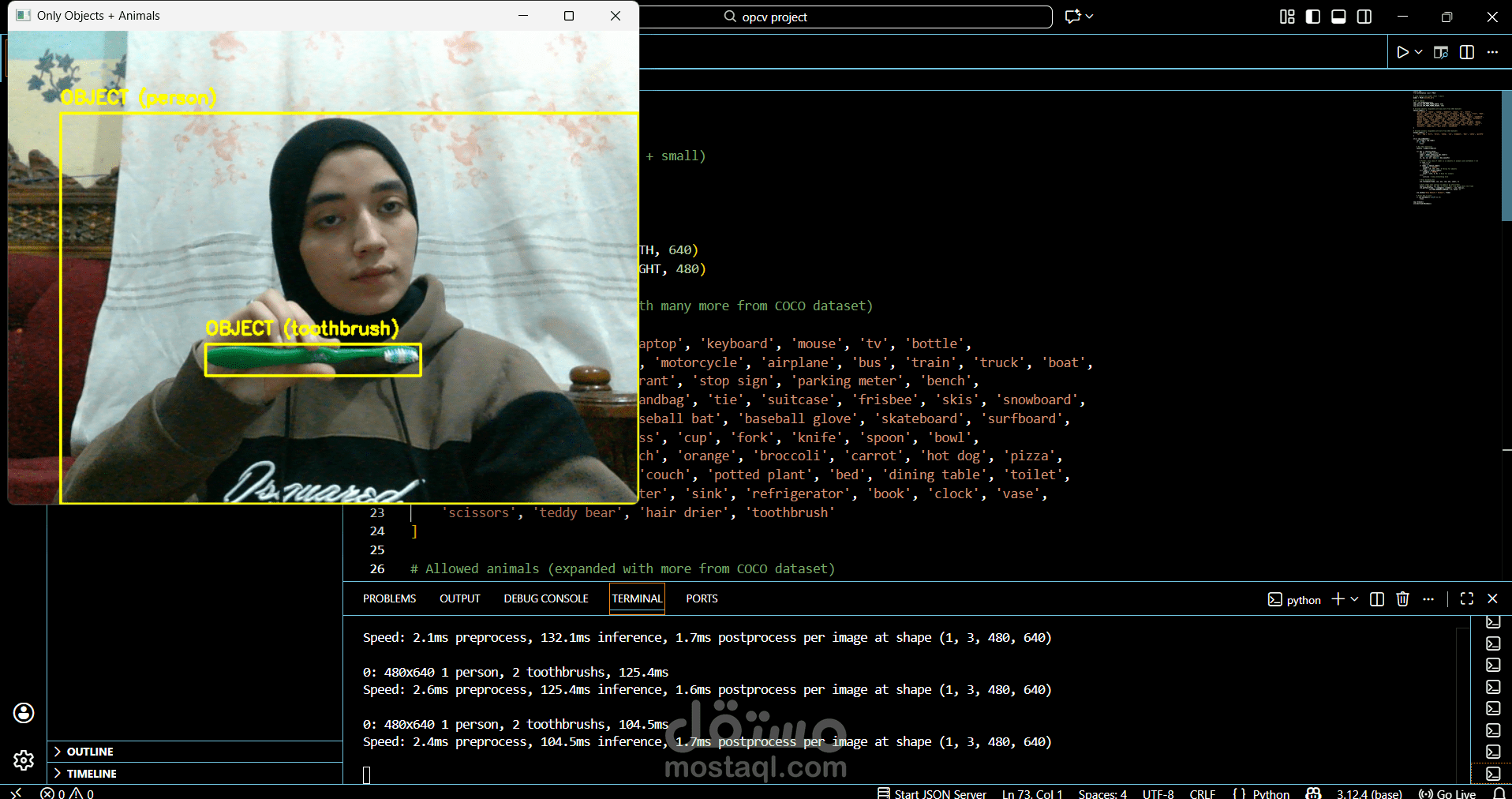Image resolution: width=1512 pixels, height=799 pixels.
Task: Open the DEBUG CONSOLE tab
Action: click(546, 598)
